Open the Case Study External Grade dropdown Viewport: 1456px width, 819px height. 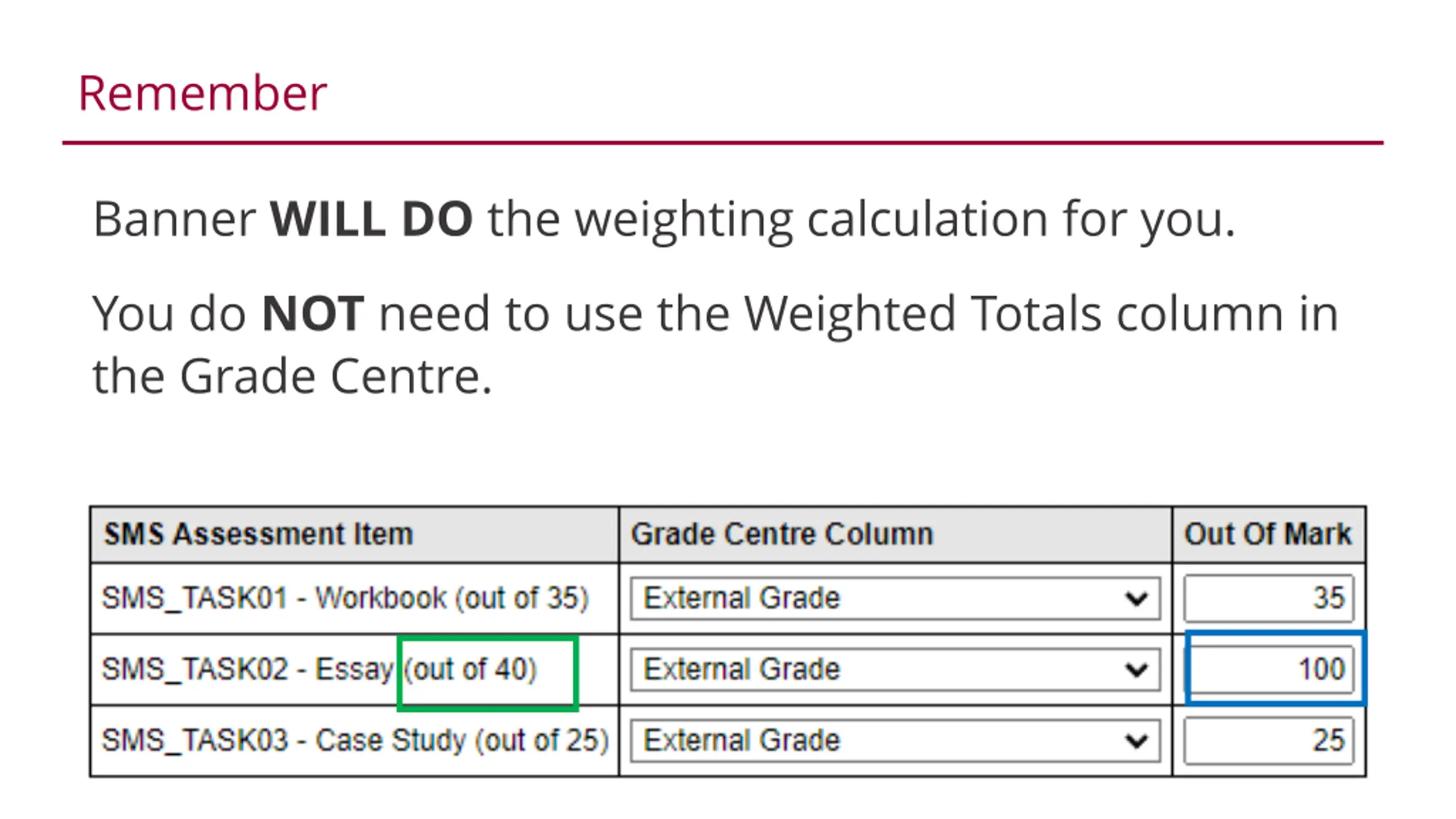(x=895, y=741)
